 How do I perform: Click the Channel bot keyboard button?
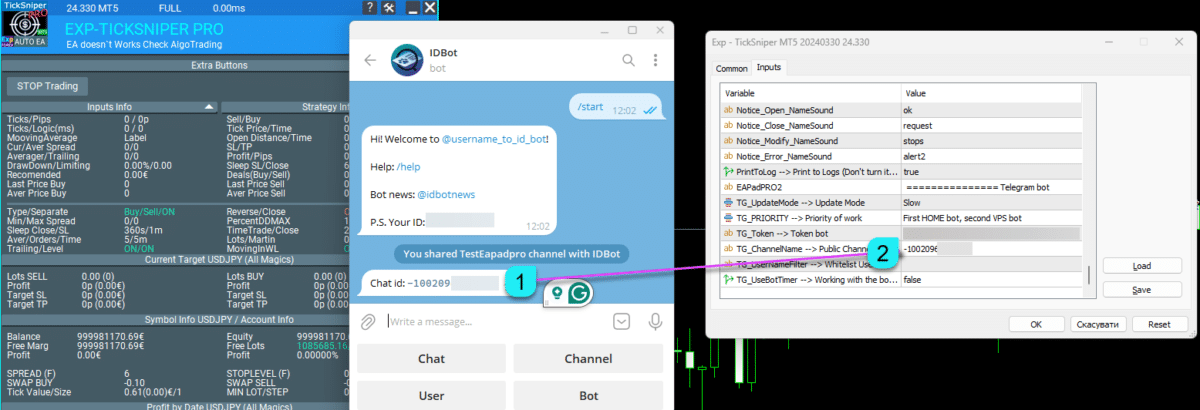(588, 358)
